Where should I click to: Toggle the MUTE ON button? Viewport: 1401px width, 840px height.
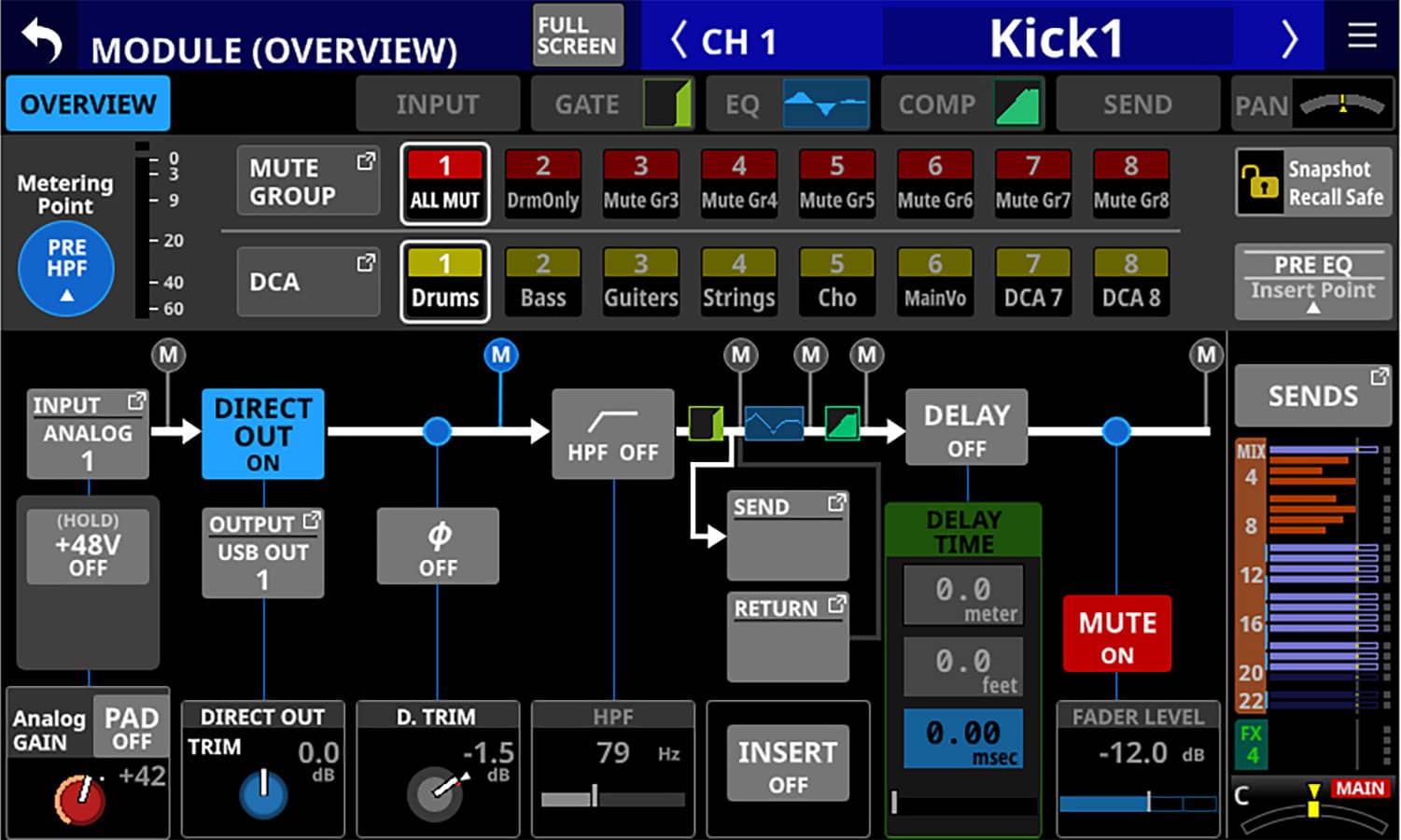(1116, 635)
